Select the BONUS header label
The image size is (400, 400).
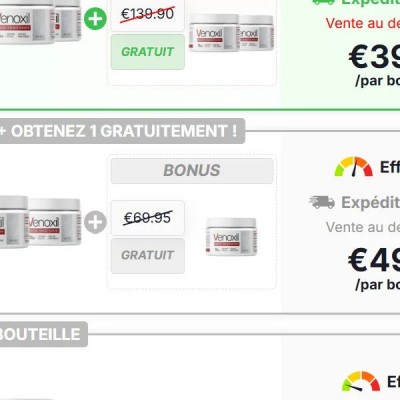(x=192, y=171)
